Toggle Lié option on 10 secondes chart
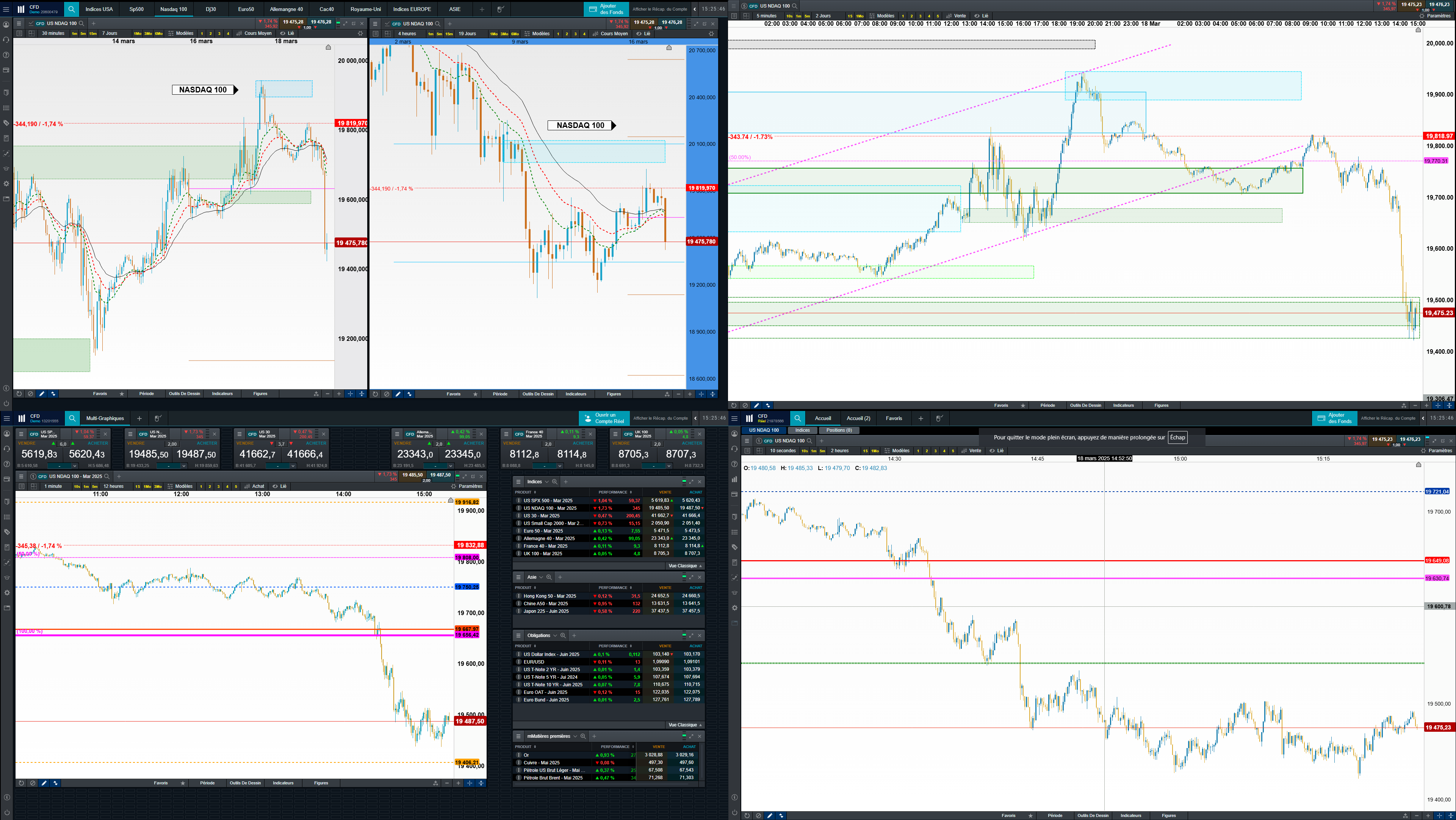Image resolution: width=1456 pixels, height=820 pixels. (x=996, y=451)
